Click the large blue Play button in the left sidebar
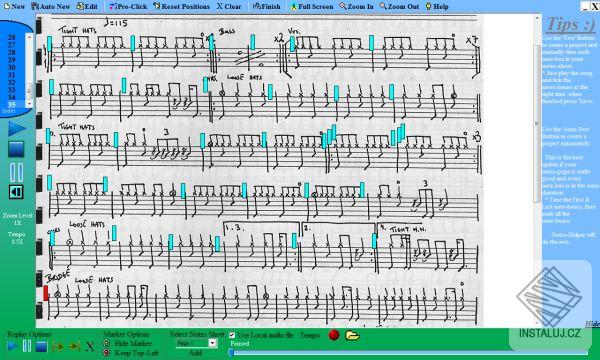Viewport: 600px width, 360px height. click(x=17, y=129)
